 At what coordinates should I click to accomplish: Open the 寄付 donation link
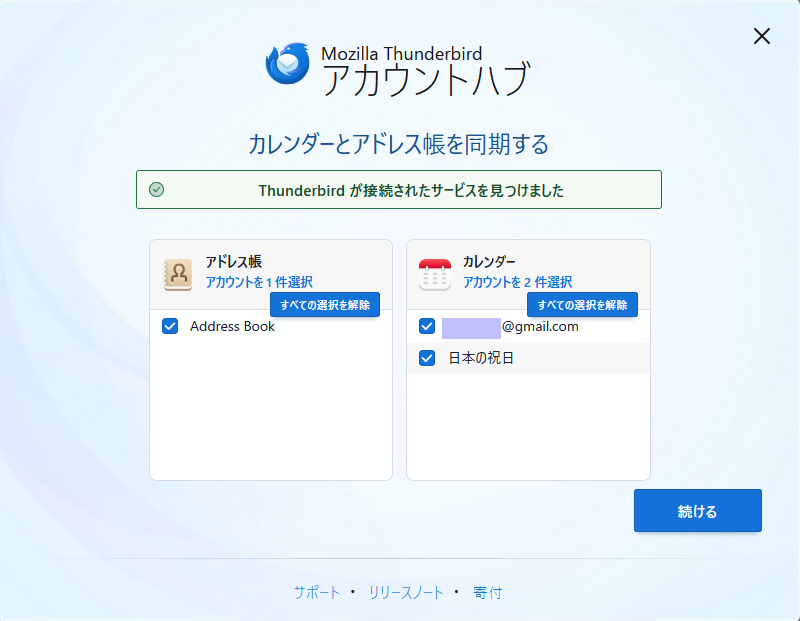488,593
